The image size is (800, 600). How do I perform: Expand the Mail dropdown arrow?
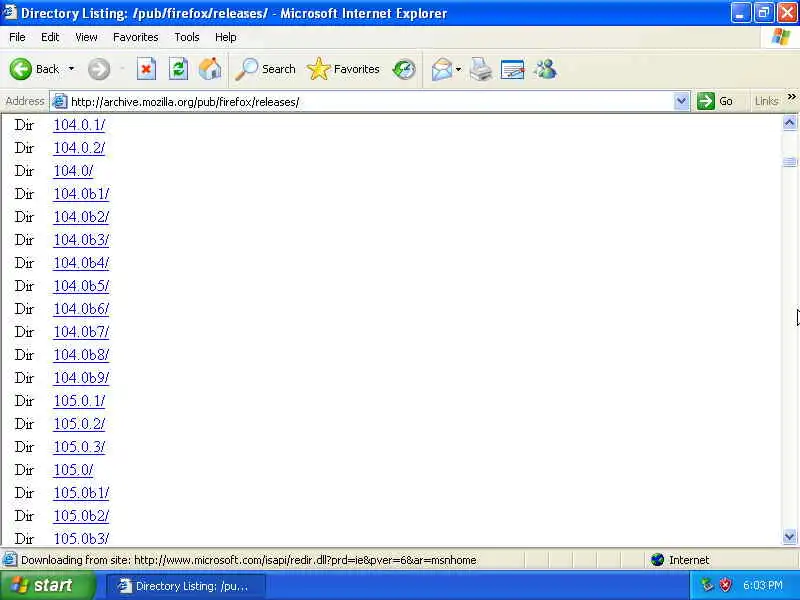click(458, 69)
